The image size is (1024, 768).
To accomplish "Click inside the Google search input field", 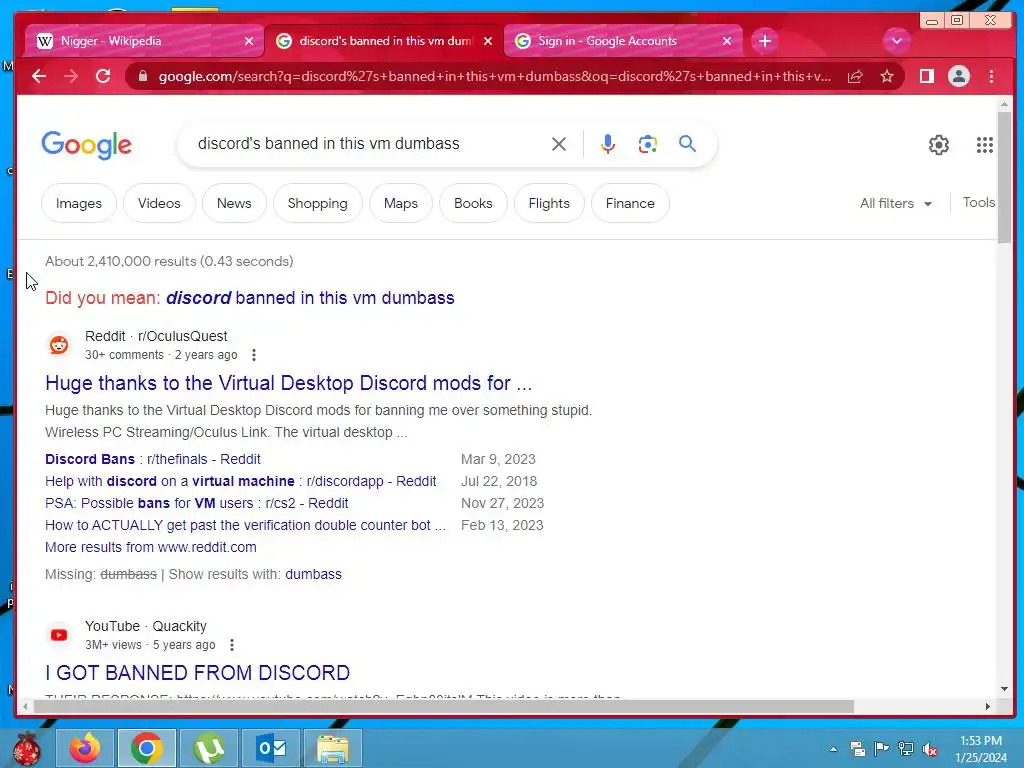I will (x=366, y=144).
